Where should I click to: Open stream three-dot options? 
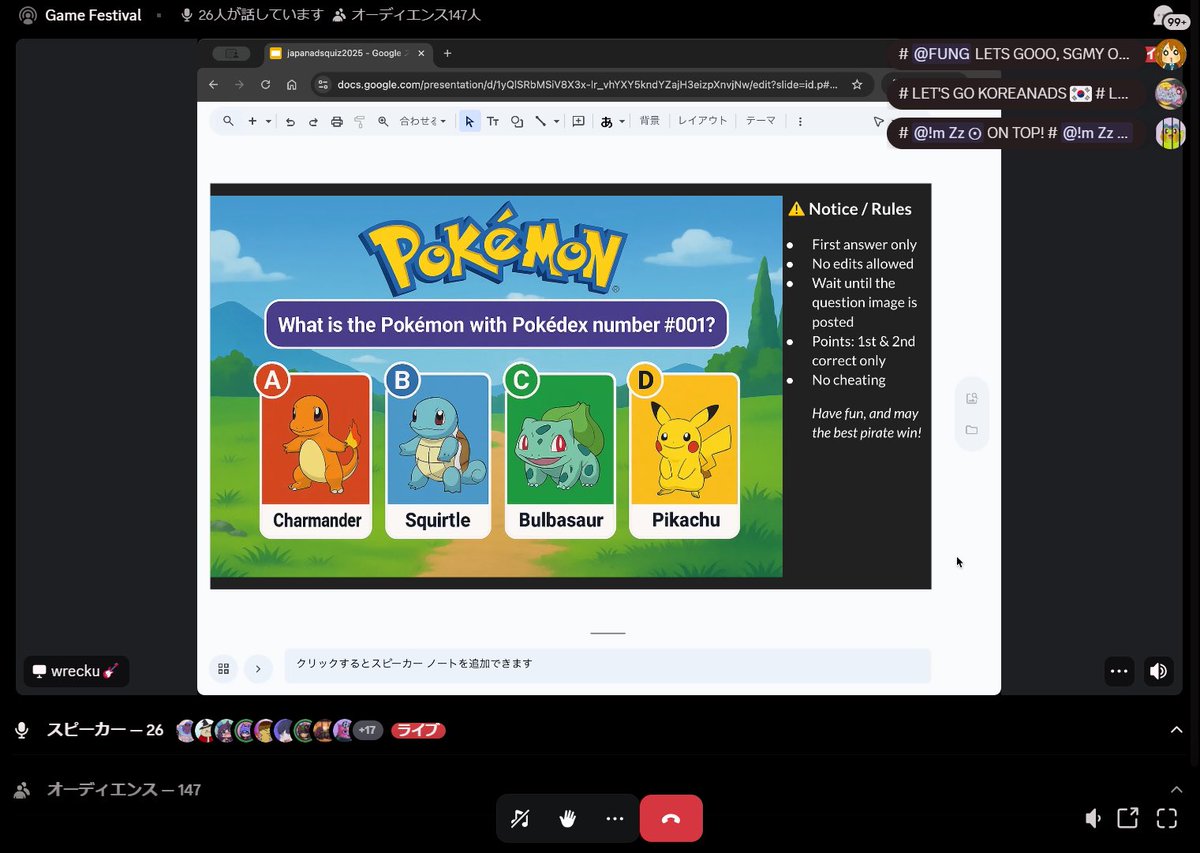click(x=1119, y=671)
